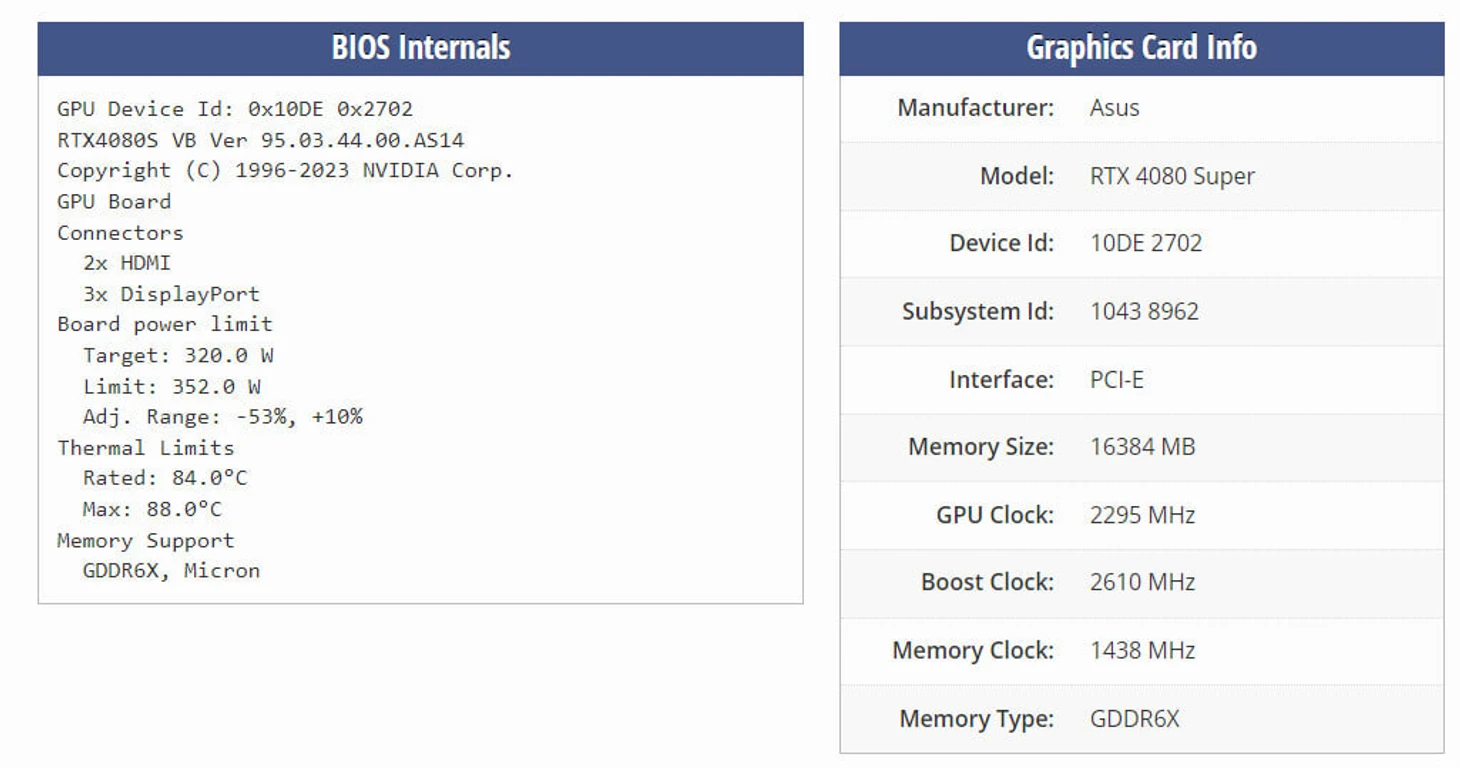The height and width of the screenshot is (768, 1460).
Task: Click the Memory Size value 16384 MB
Action: (1142, 447)
